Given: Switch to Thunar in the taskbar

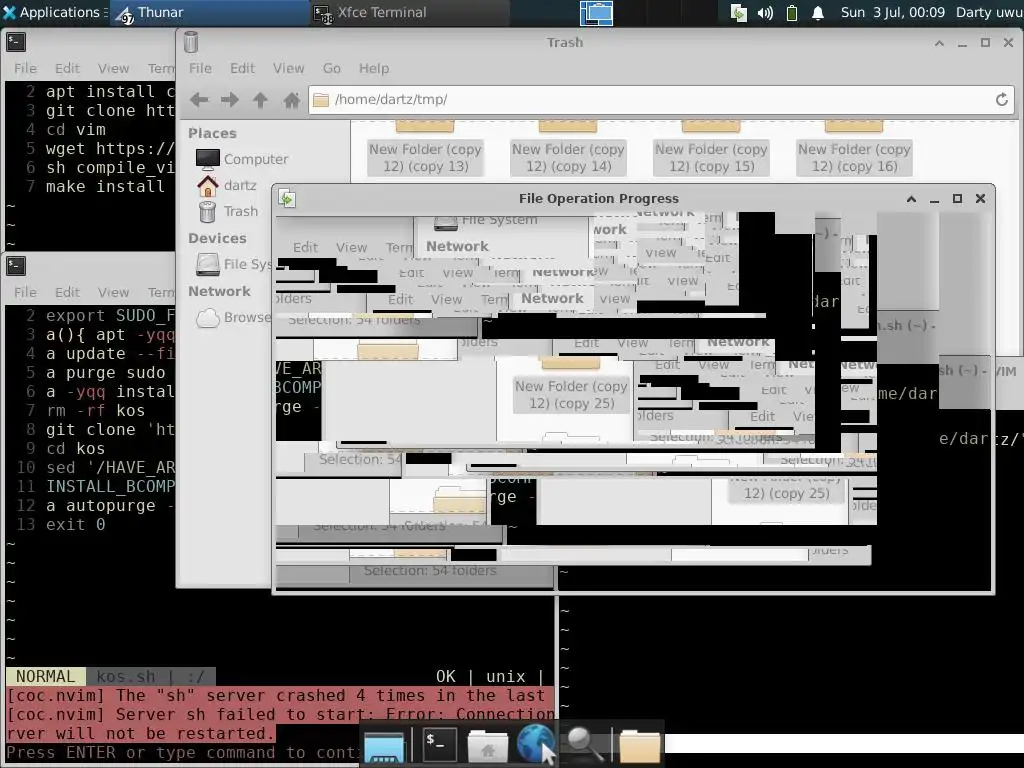Looking at the screenshot, I should (209, 12).
